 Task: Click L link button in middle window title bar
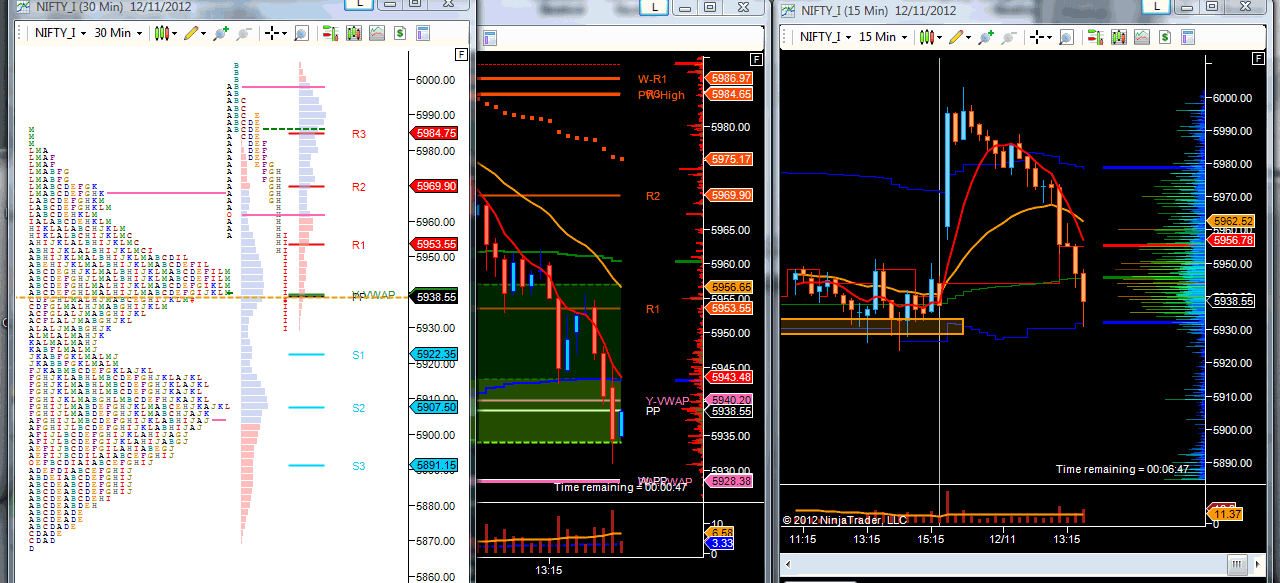coord(654,6)
